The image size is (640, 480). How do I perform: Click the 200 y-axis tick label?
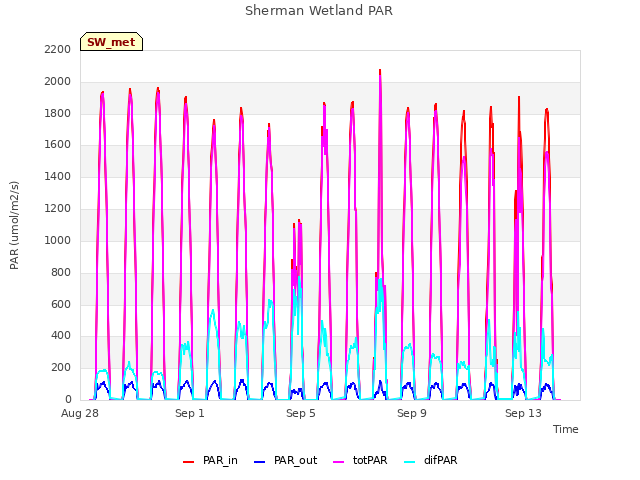(x=61, y=367)
